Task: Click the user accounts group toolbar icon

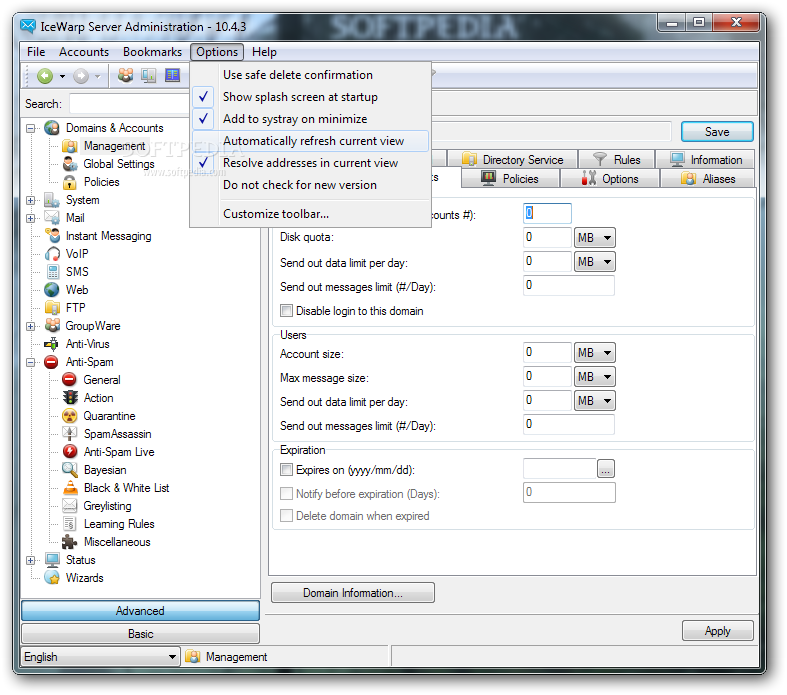Action: point(125,76)
